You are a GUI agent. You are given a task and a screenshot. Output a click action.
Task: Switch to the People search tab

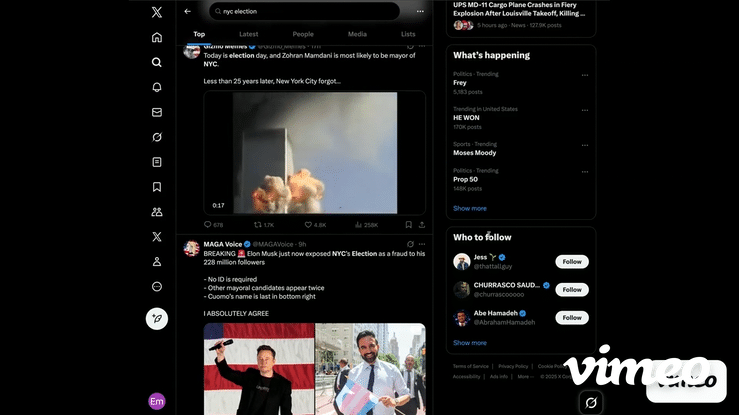coord(303,34)
